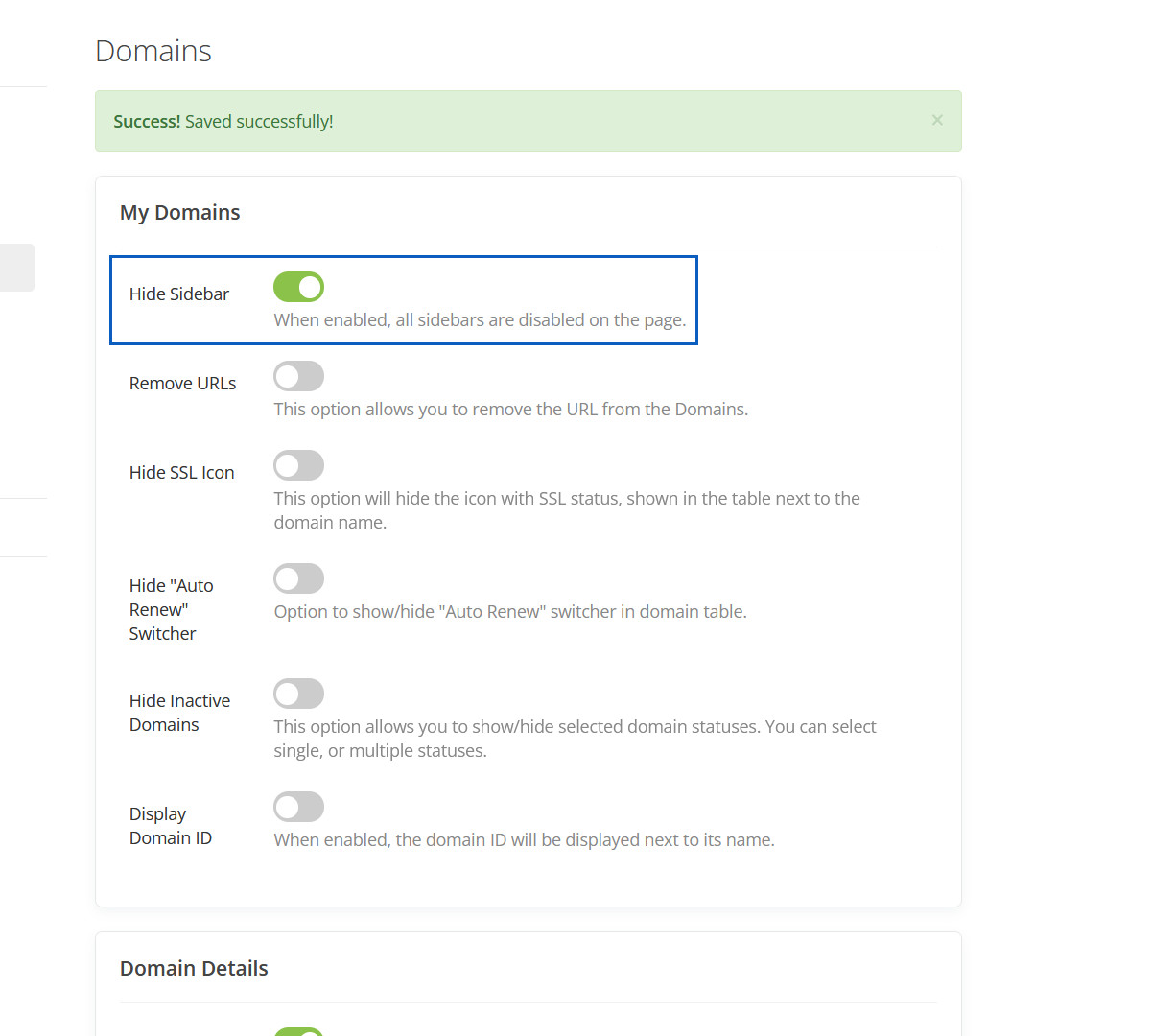Image resolution: width=1152 pixels, height=1036 pixels.
Task: Select the highlighted item in left navigation
Action: tap(16, 268)
